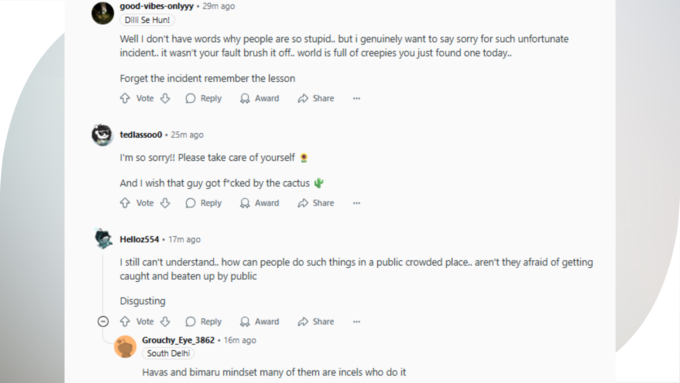680x383 pixels.
Task: Click Helloz554's avatar image
Action: pos(104,239)
